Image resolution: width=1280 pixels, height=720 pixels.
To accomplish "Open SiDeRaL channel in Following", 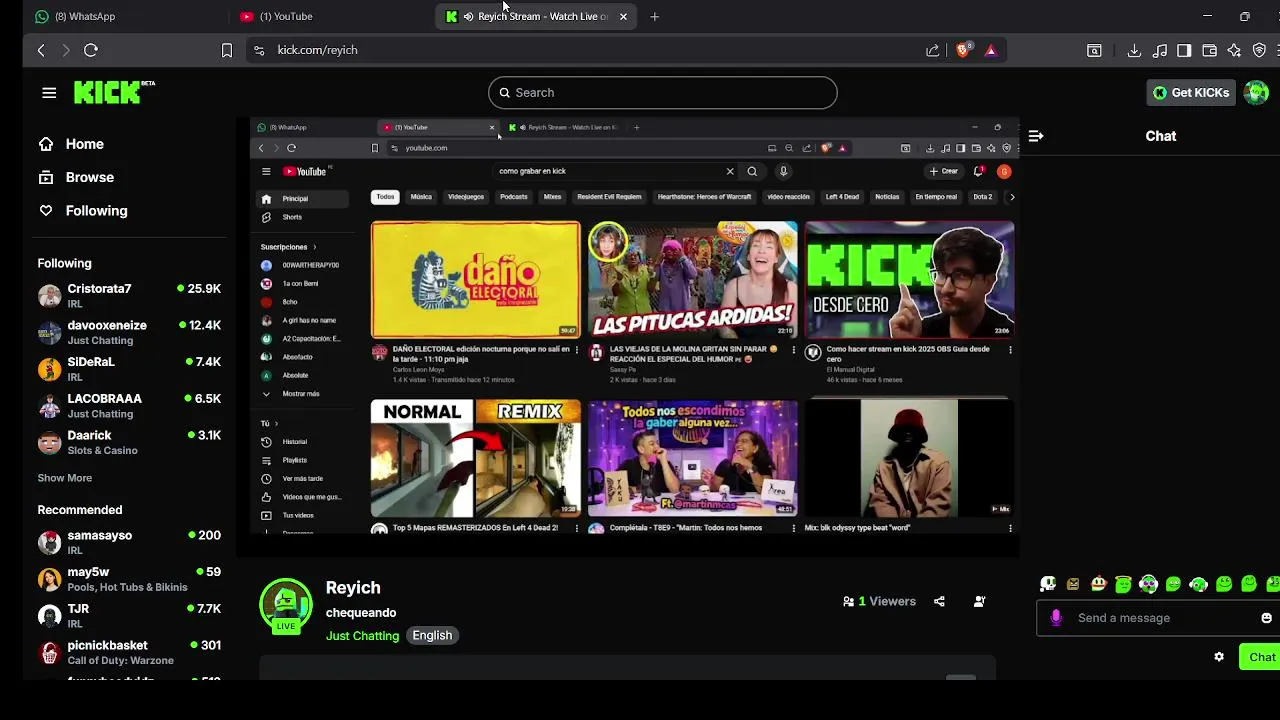I will (x=129, y=369).
